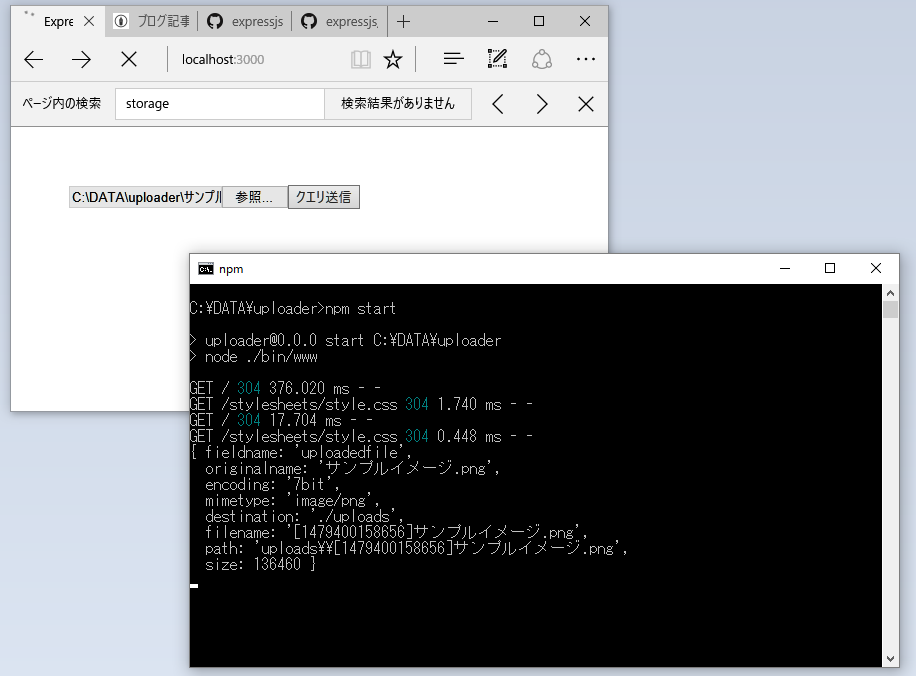Image resolution: width=916 pixels, height=676 pixels.
Task: Open the Edge more actions ellipsis
Action: (585, 59)
